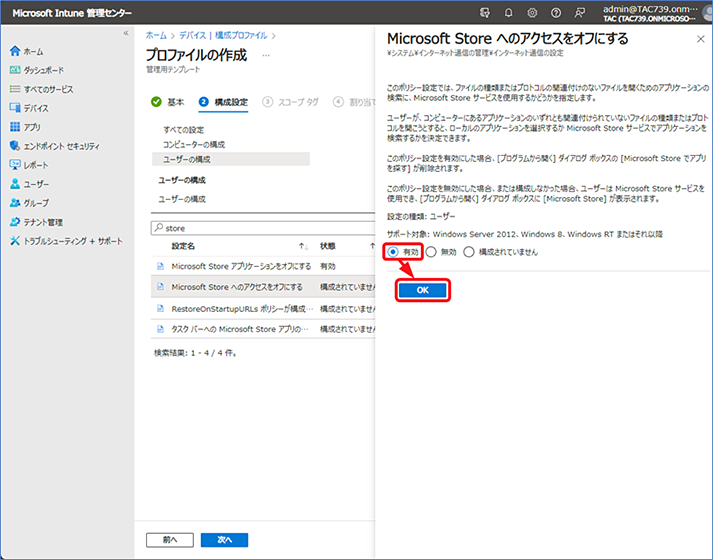Open the ellipsis menu beside プロファイルの作成
713x560 pixels.
click(266, 55)
